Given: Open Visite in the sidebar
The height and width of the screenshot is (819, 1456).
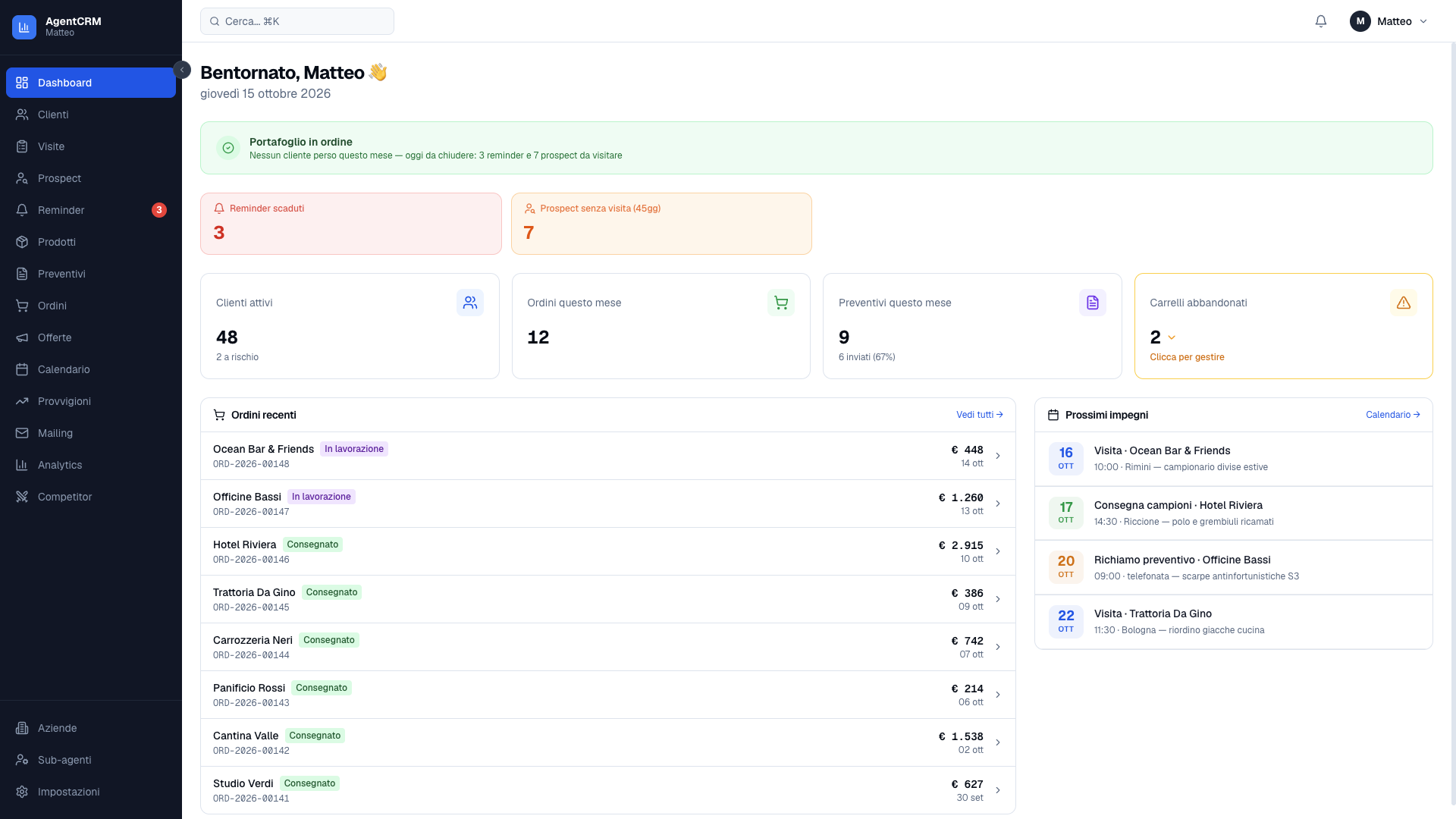Looking at the screenshot, I should point(91,146).
